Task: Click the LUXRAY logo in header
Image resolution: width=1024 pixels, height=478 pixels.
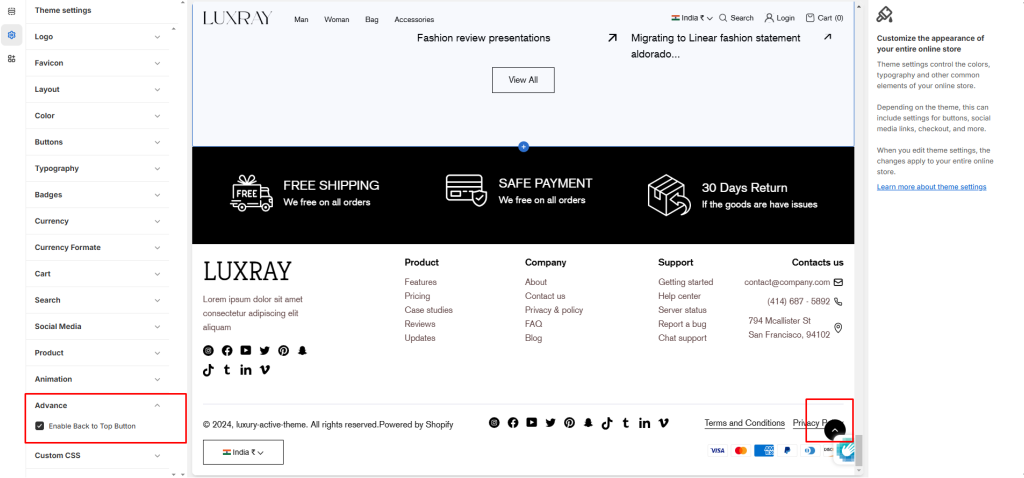Action: coord(237,18)
